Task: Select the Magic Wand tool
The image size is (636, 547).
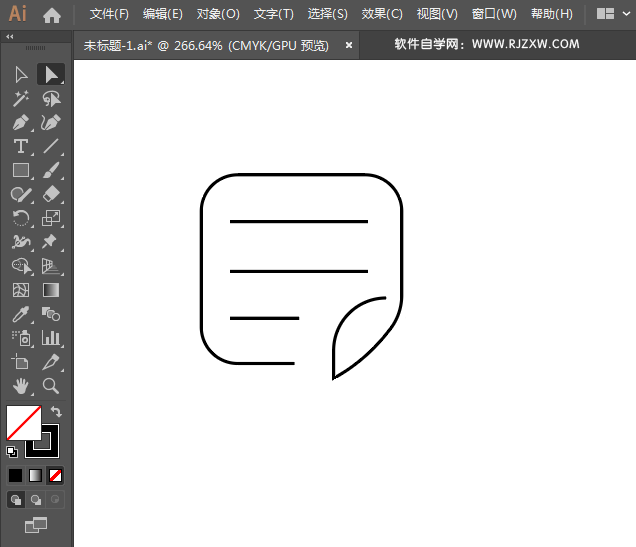Action: coord(20,99)
